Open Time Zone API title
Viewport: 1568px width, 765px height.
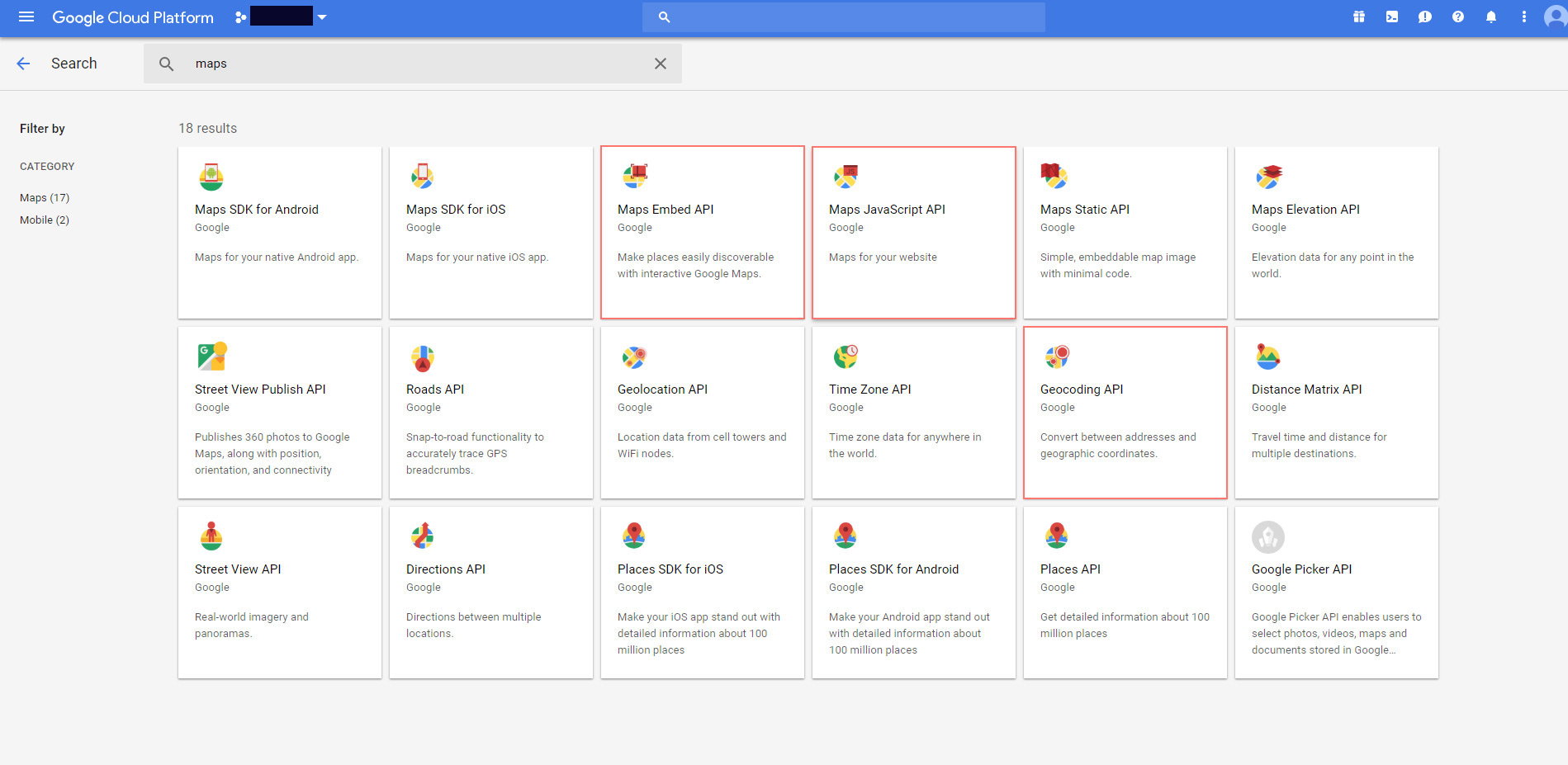point(870,390)
